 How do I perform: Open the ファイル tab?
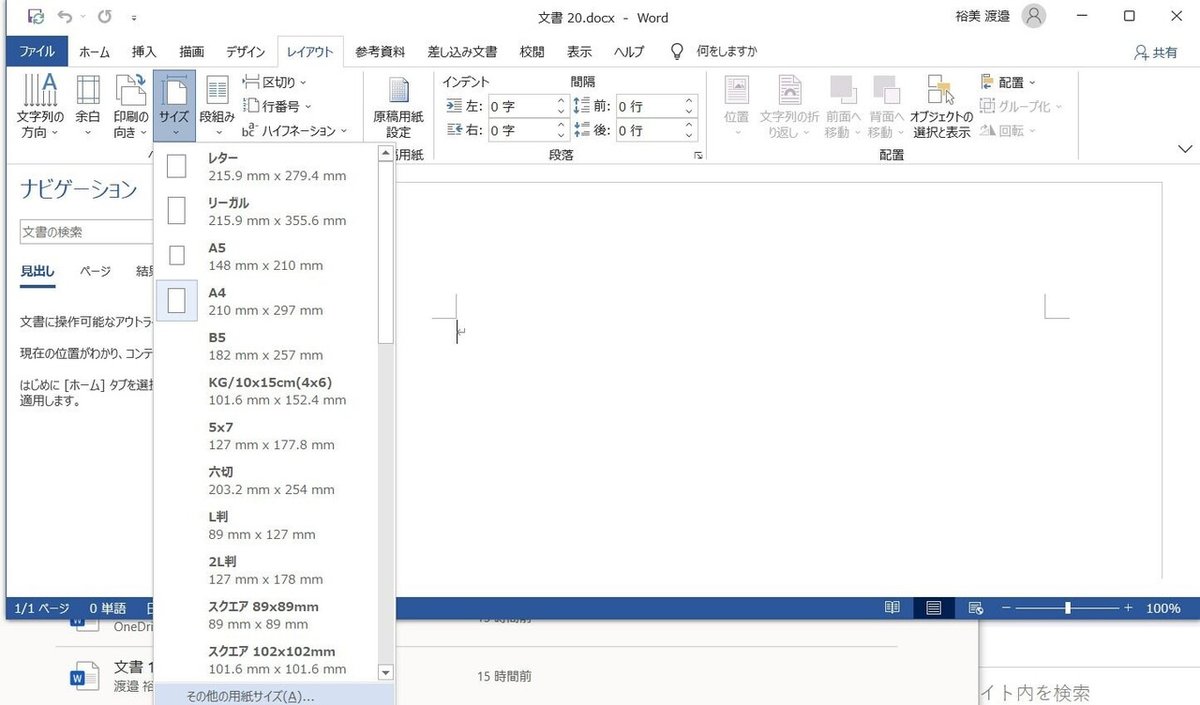[37, 52]
